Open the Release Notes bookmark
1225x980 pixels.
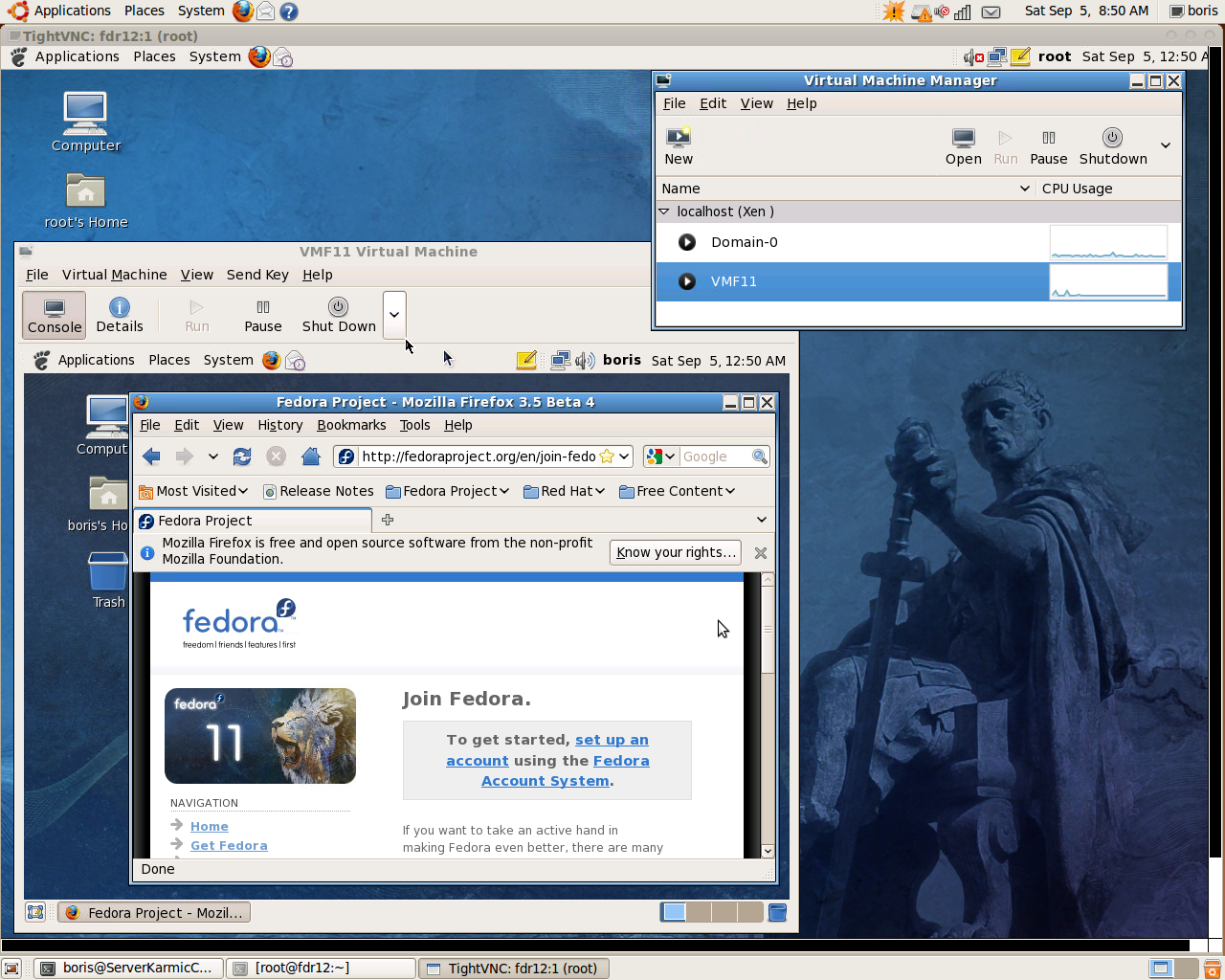(319, 491)
